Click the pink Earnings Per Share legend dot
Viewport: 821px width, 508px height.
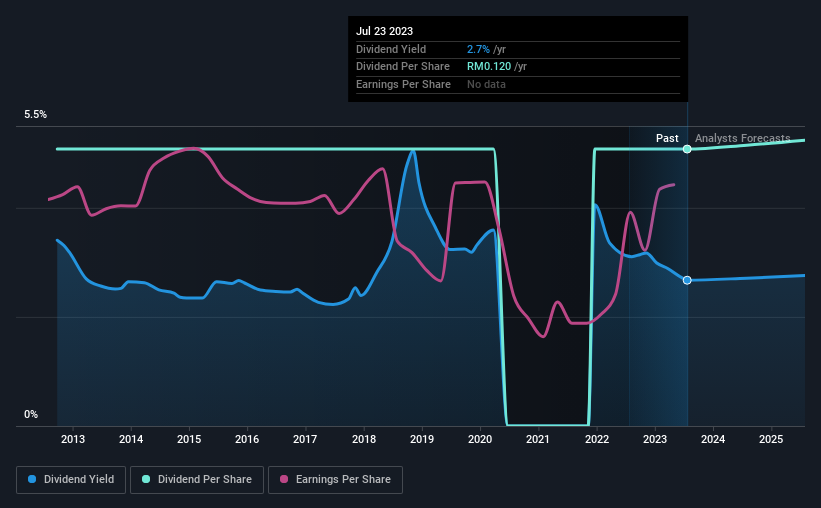[x=284, y=479]
